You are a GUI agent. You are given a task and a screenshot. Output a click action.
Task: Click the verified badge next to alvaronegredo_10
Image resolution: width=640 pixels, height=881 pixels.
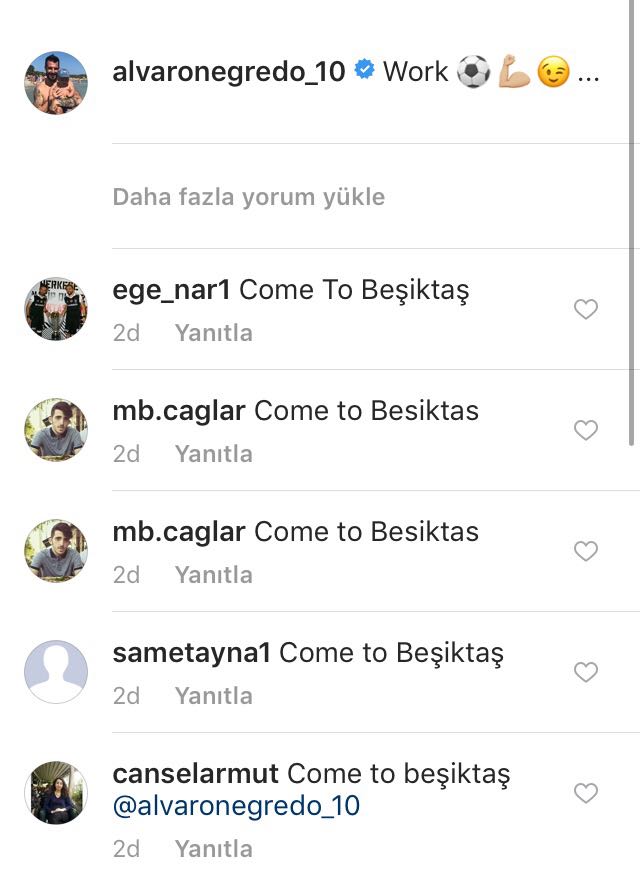tap(364, 70)
